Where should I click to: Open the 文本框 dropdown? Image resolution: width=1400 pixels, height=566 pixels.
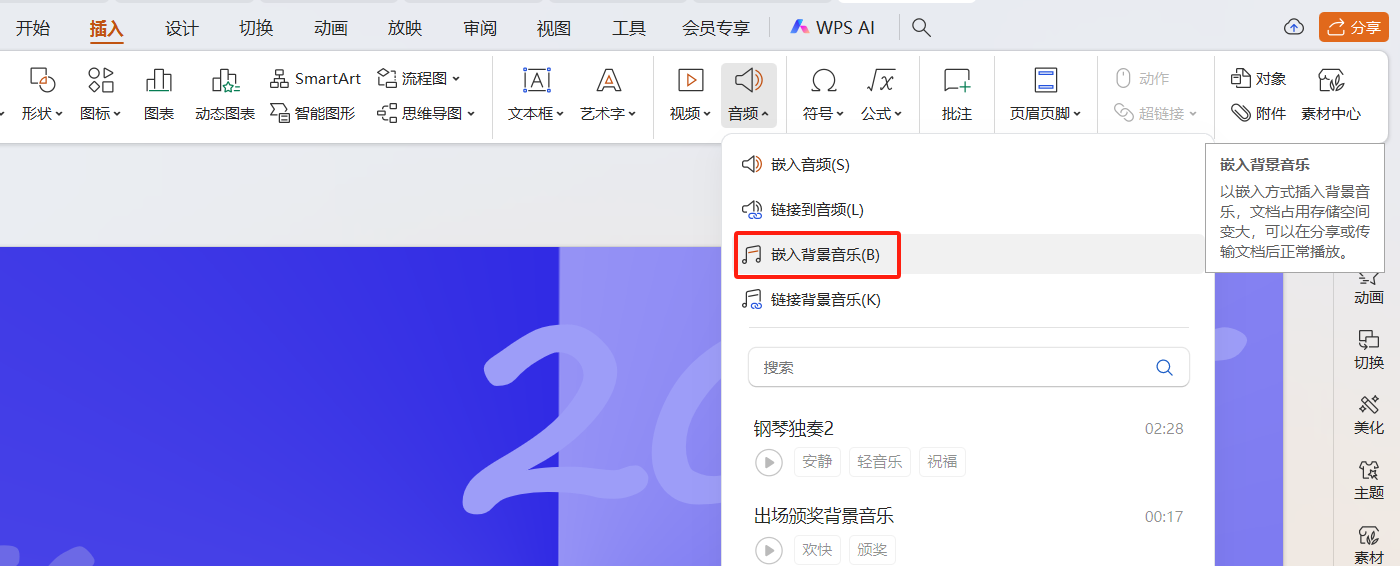[536, 113]
